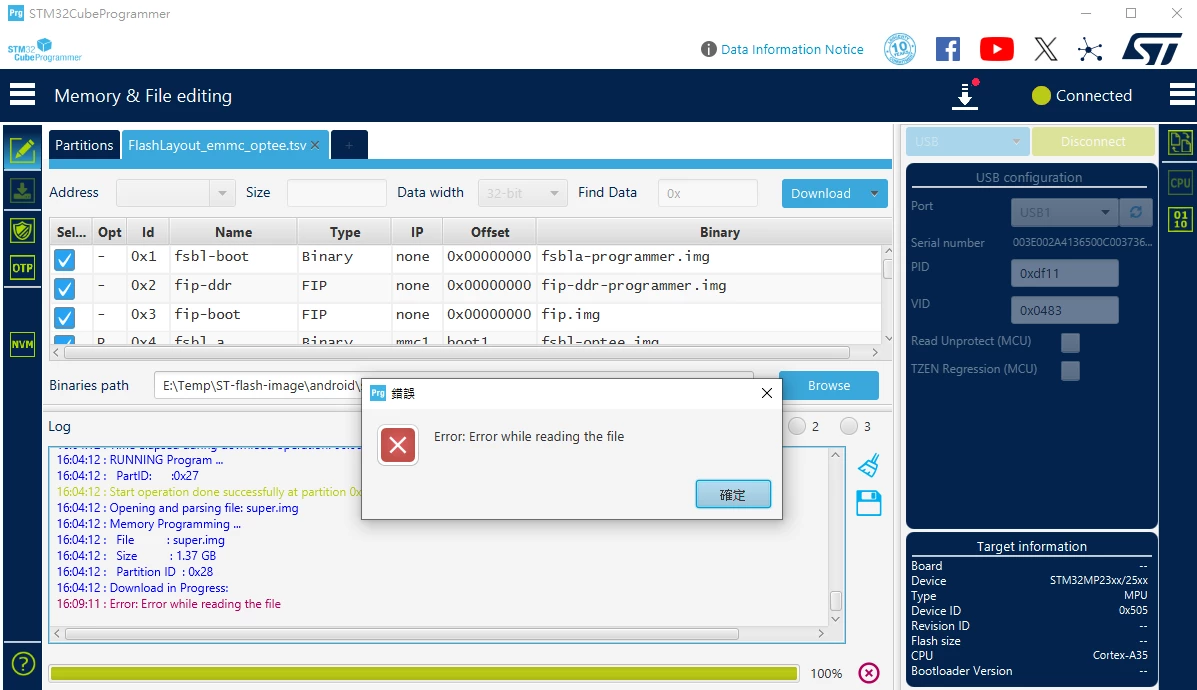The width and height of the screenshot is (1197, 690).
Task: Click the Offset column header
Action: click(x=490, y=232)
